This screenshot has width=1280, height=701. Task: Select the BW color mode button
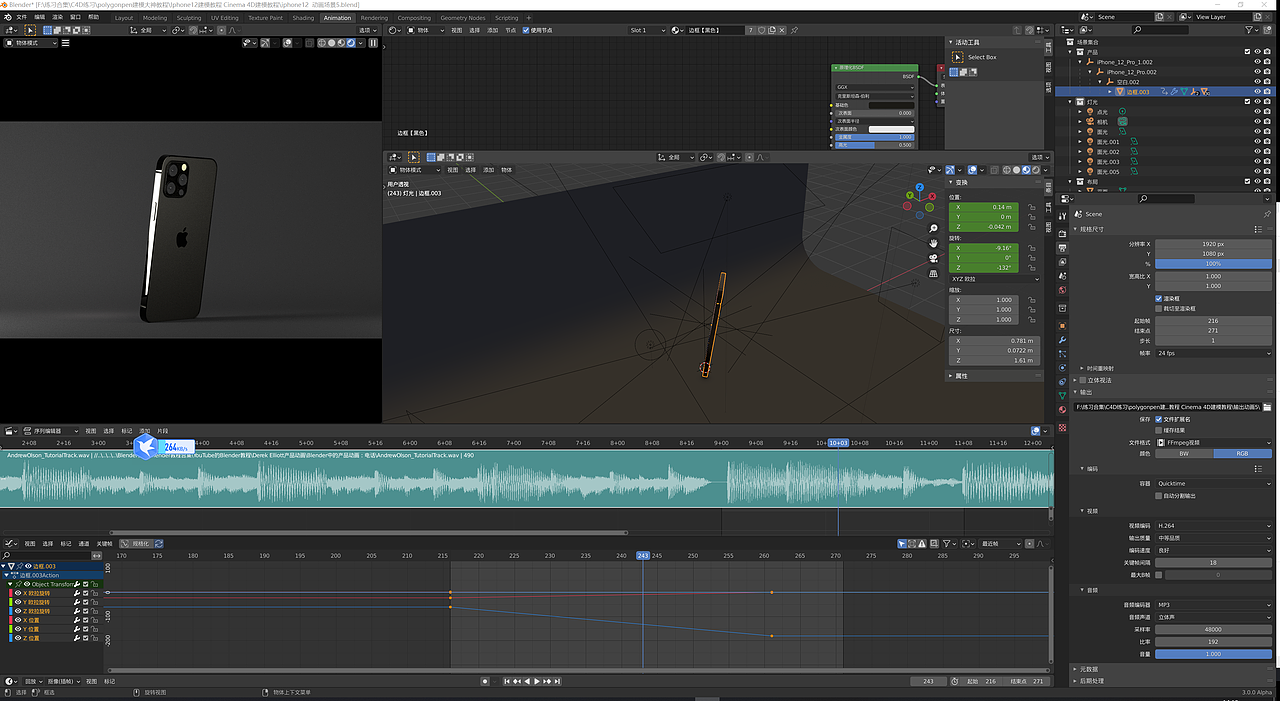1184,453
